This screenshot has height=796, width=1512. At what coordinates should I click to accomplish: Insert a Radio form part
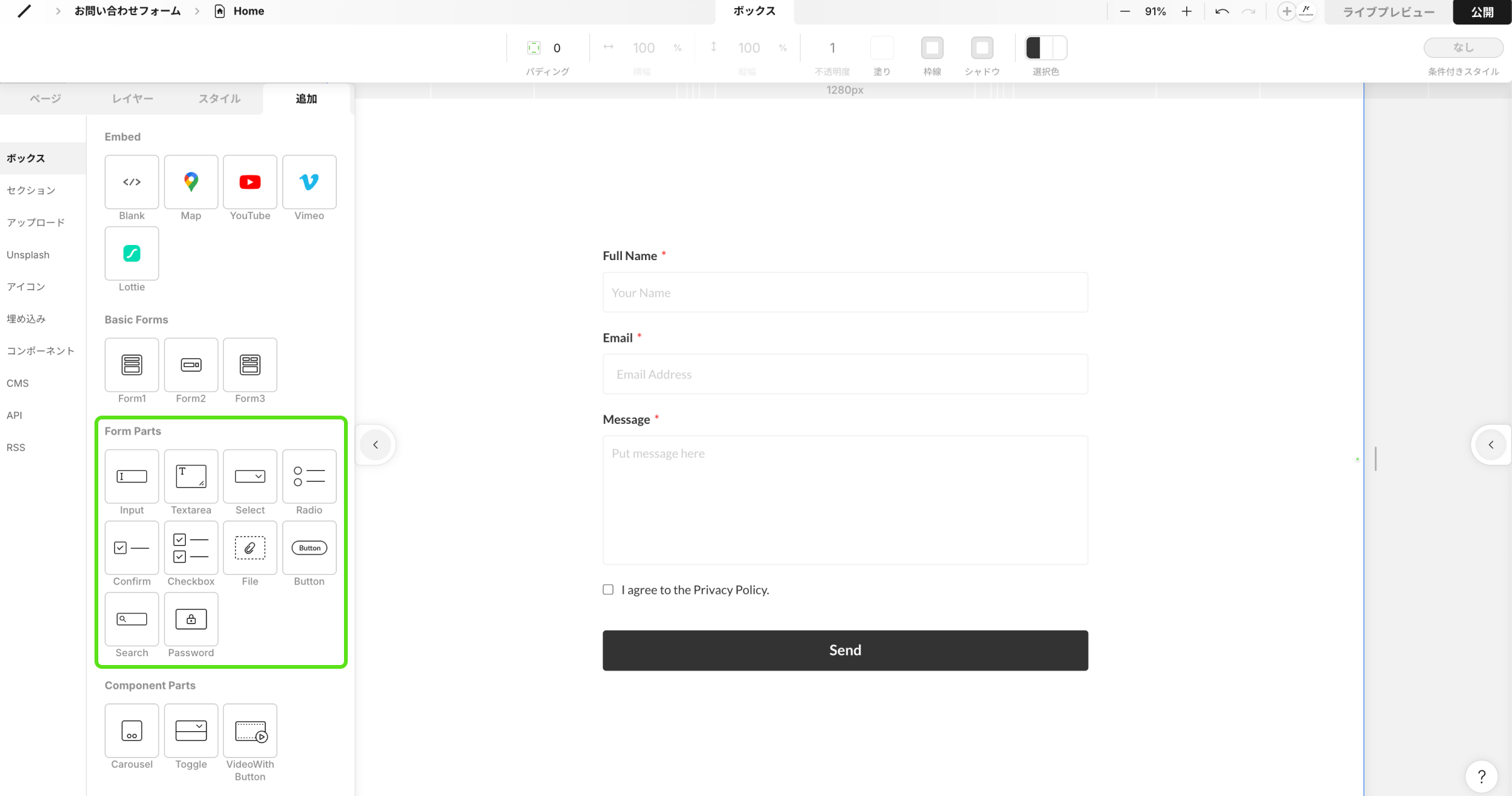309,476
